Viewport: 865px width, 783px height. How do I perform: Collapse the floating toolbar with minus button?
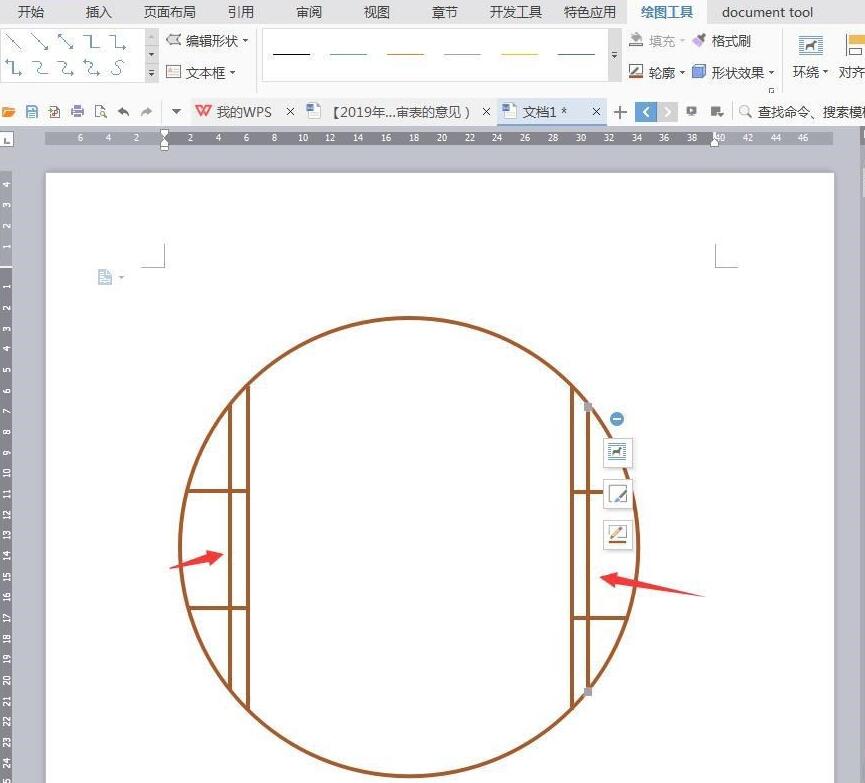pyautogui.click(x=617, y=419)
